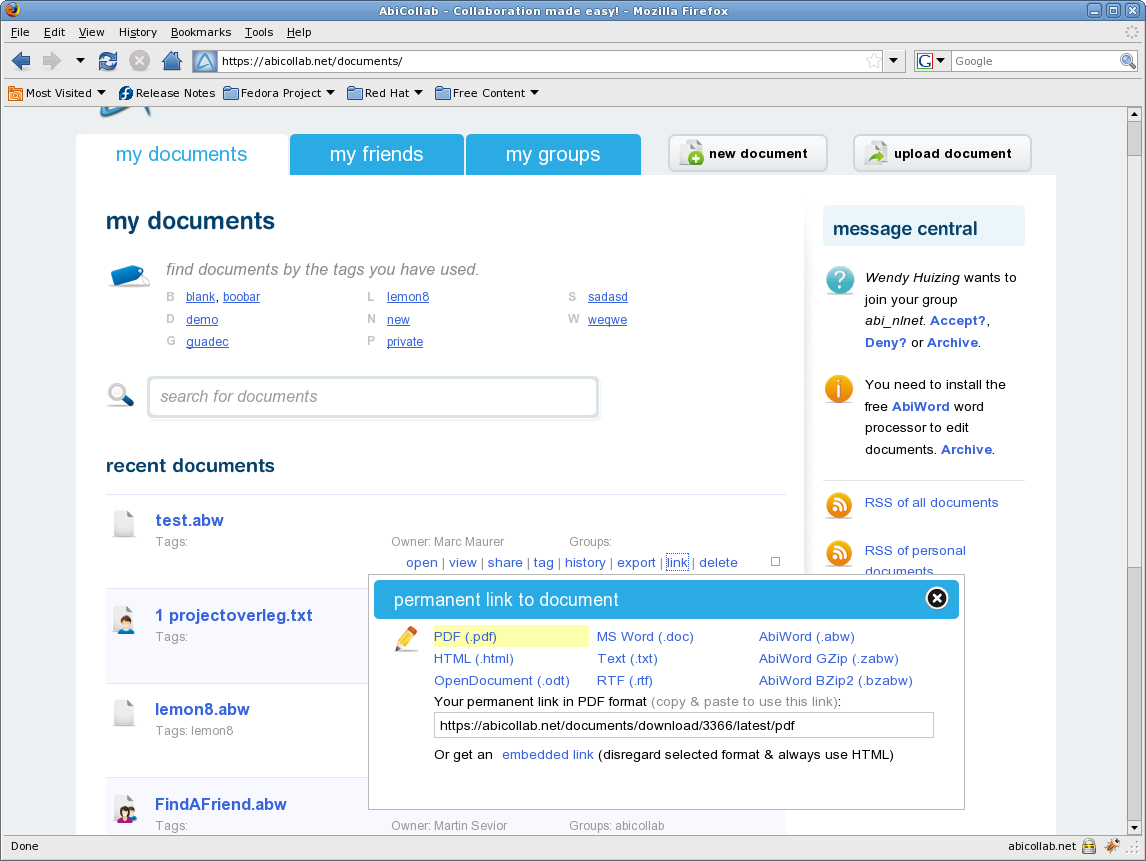Click the stop loading icon
Screen dimensions: 1146x861
(139, 61)
